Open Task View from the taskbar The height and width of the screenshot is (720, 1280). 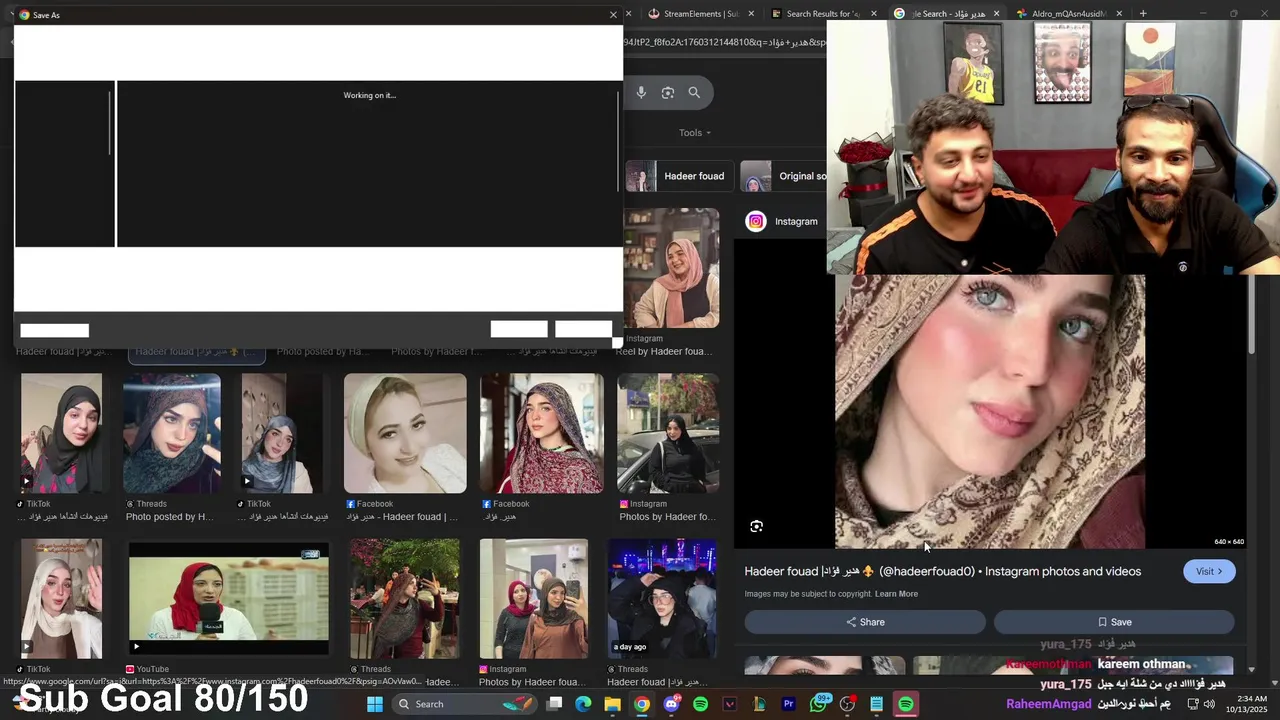(x=555, y=704)
